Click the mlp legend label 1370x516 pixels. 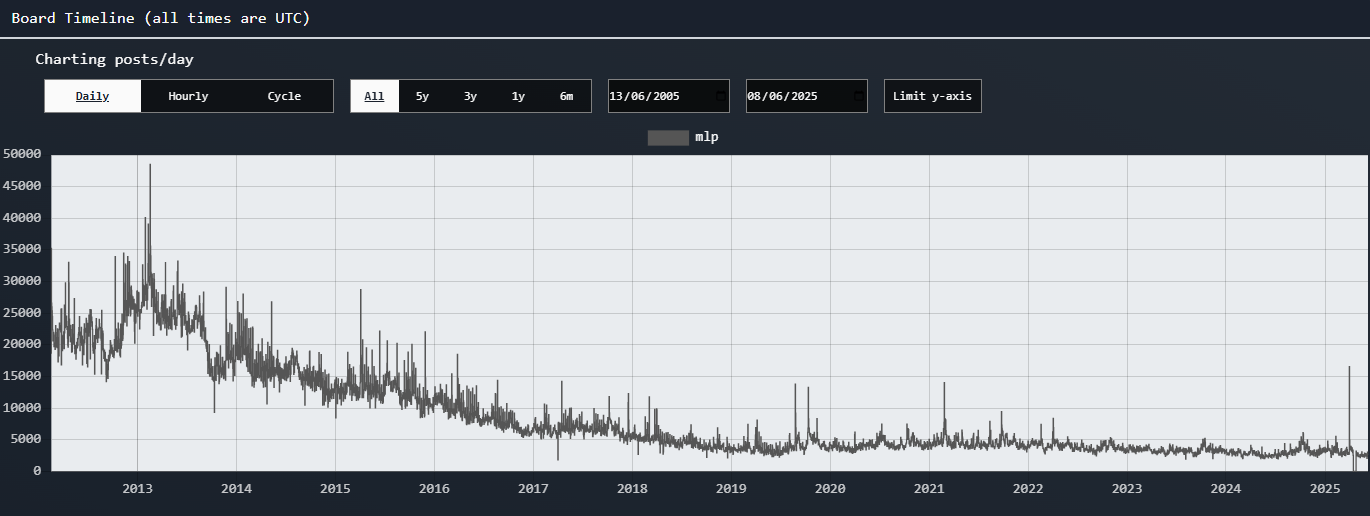pyautogui.click(x=707, y=137)
